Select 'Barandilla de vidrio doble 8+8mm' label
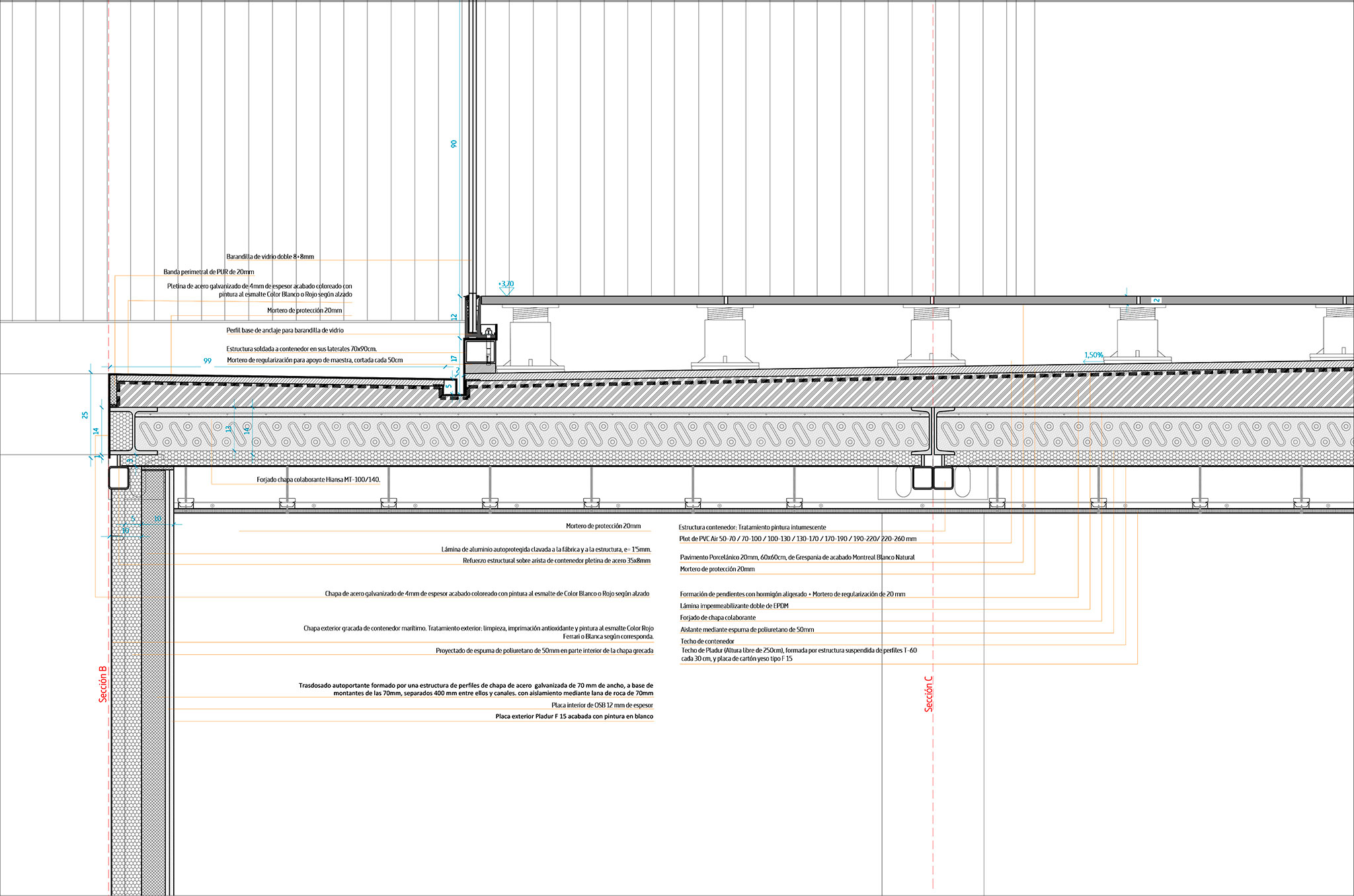The image size is (1354, 896). [x=270, y=257]
